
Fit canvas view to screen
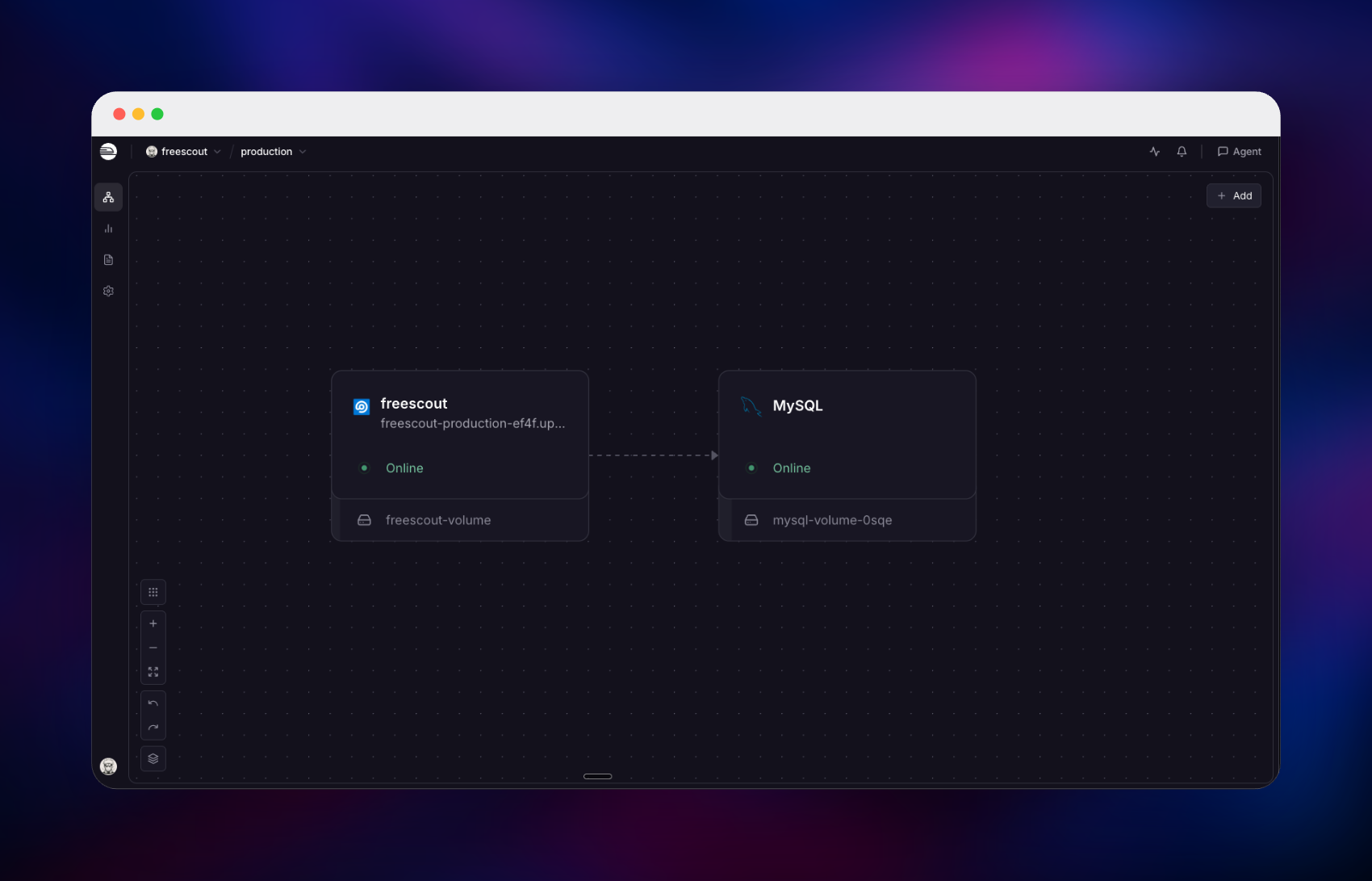153,672
